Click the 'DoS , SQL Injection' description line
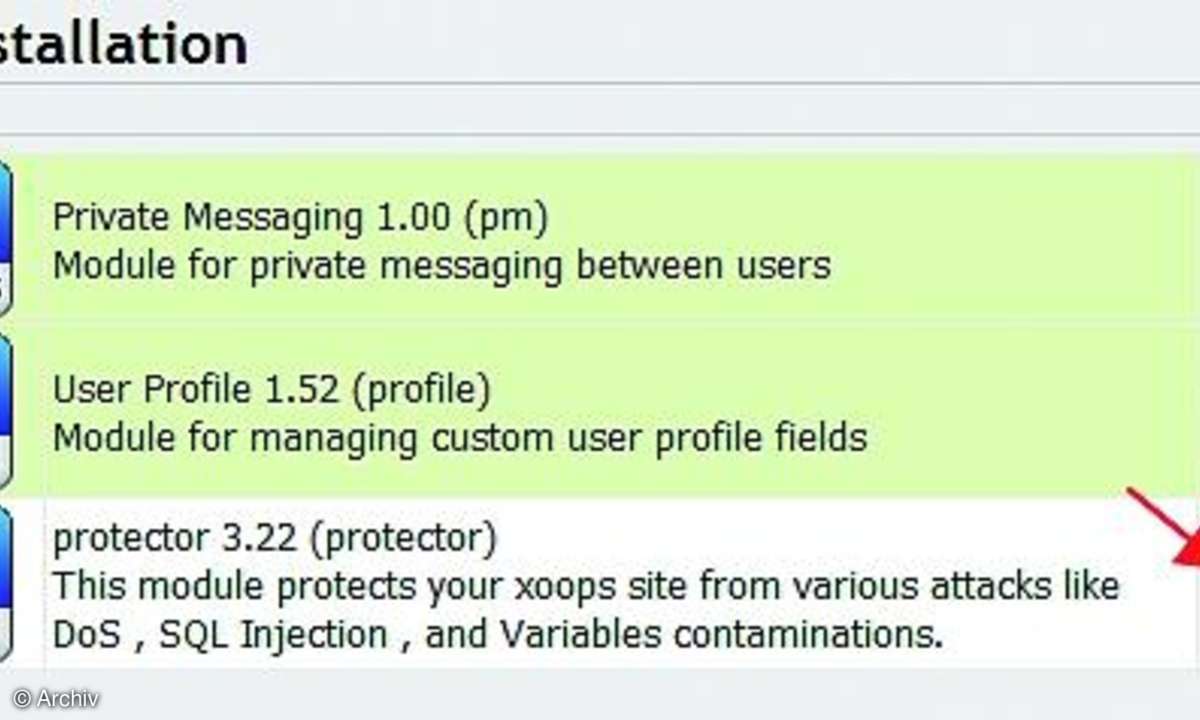The width and height of the screenshot is (1200, 720). [498, 634]
